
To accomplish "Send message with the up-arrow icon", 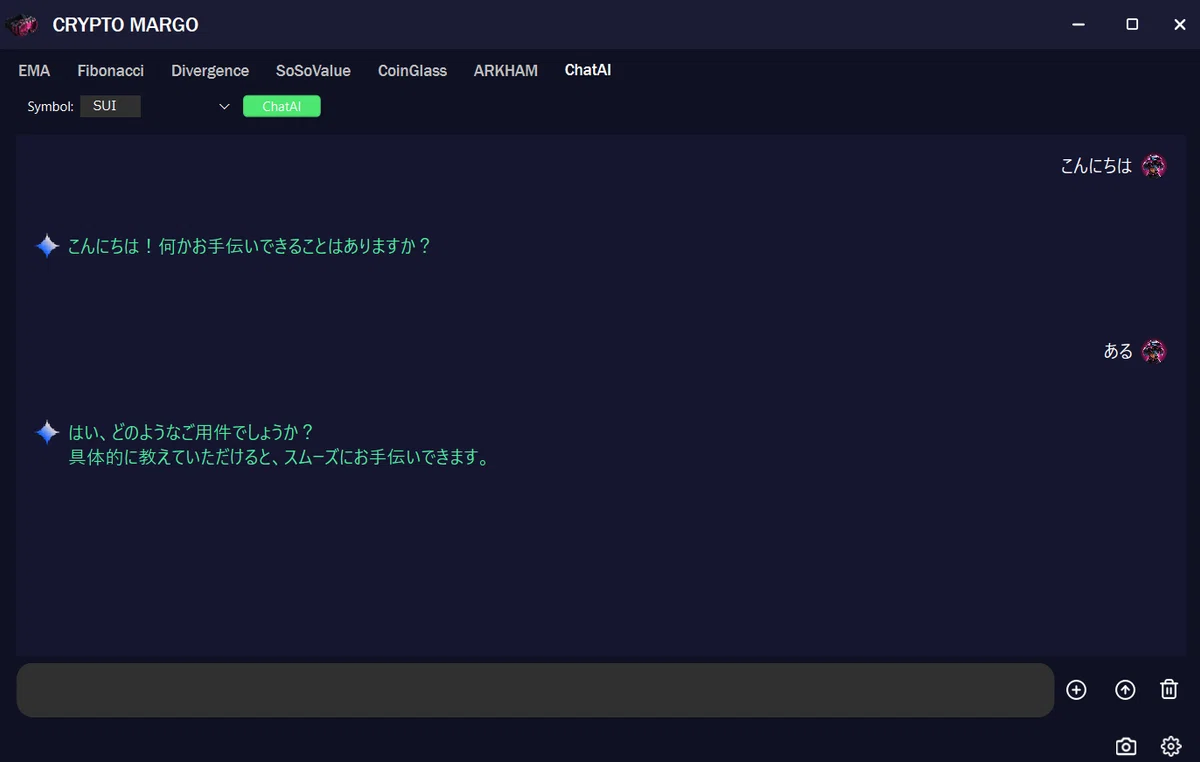I will 1125,690.
